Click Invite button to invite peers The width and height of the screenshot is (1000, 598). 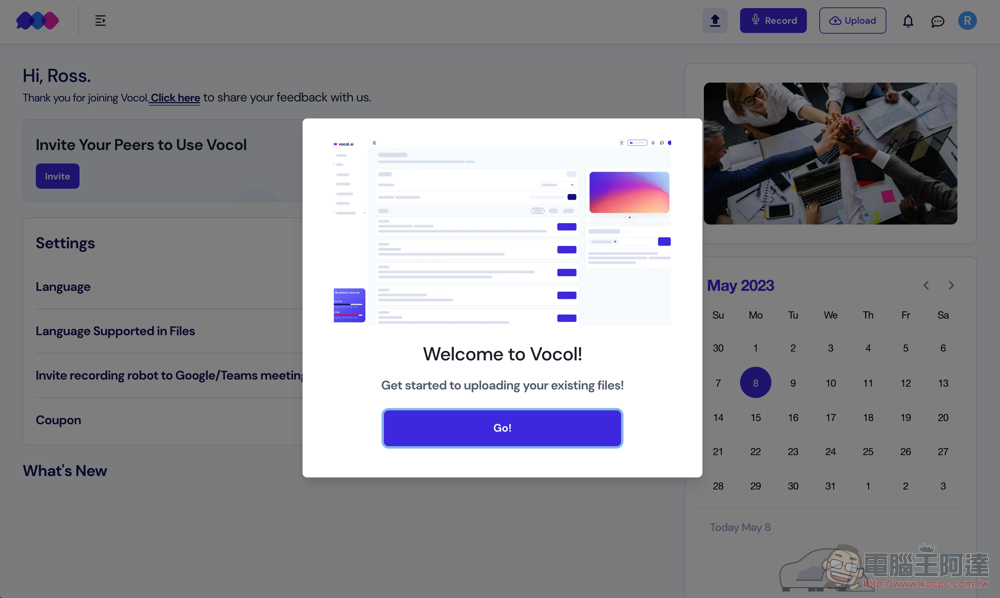57,176
